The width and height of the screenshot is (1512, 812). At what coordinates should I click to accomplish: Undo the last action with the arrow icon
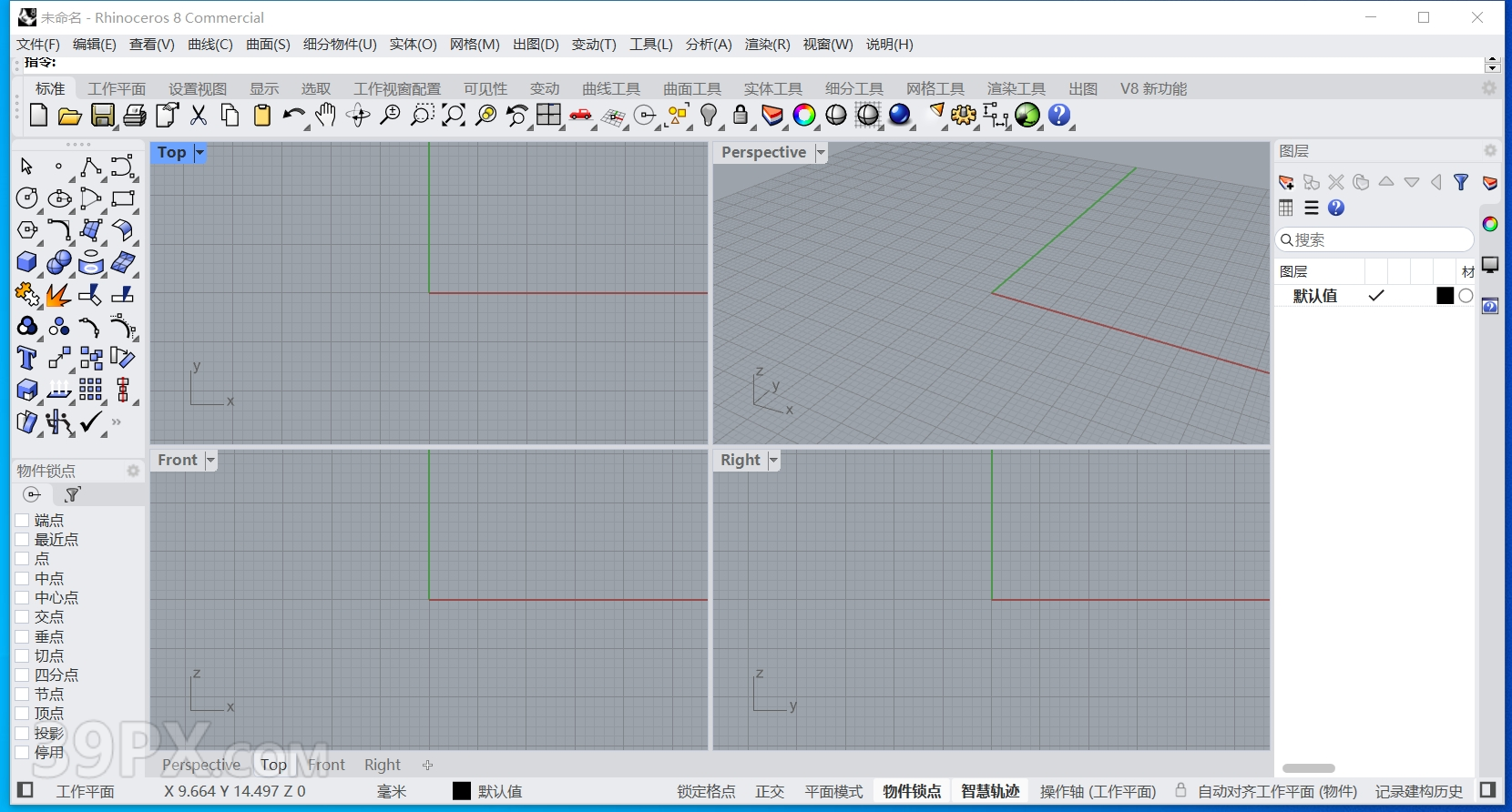point(293,115)
